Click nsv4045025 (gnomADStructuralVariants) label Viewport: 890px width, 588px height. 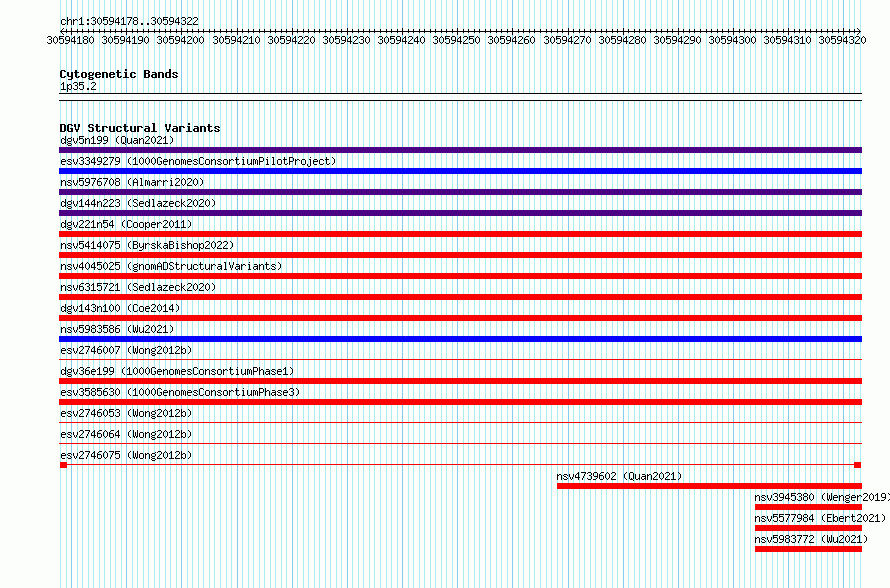pyautogui.click(x=171, y=266)
